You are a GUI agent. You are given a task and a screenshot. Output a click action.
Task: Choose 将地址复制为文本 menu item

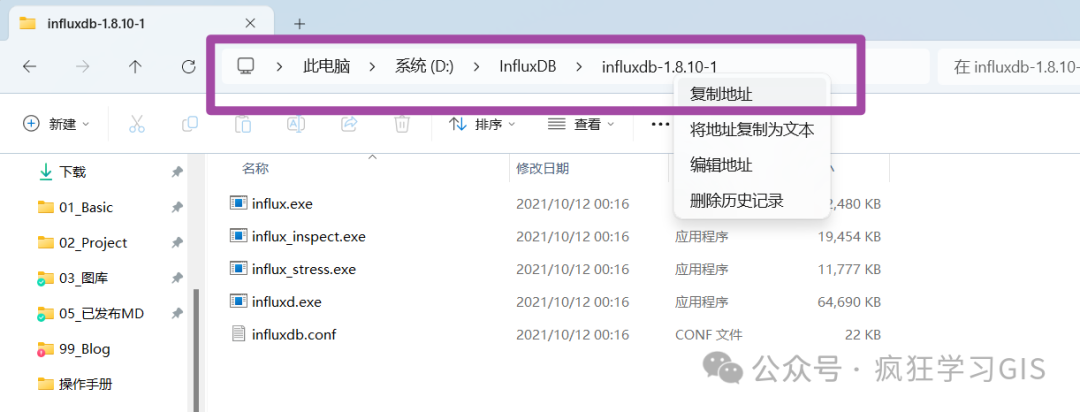click(x=751, y=130)
